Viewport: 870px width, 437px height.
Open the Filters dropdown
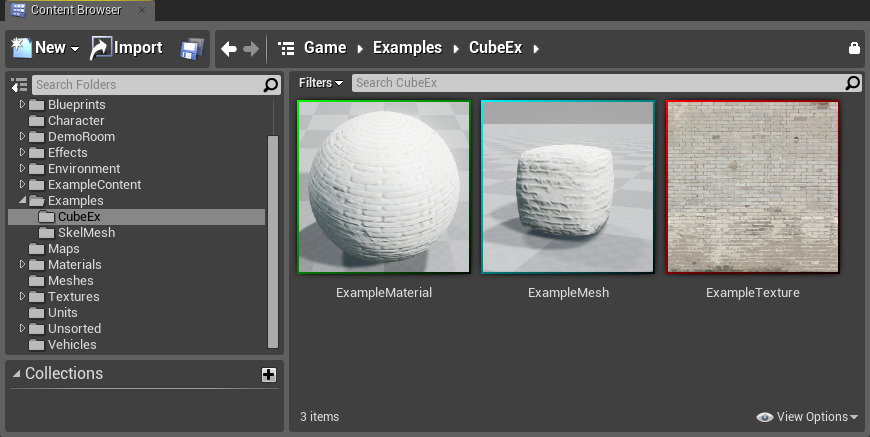321,83
